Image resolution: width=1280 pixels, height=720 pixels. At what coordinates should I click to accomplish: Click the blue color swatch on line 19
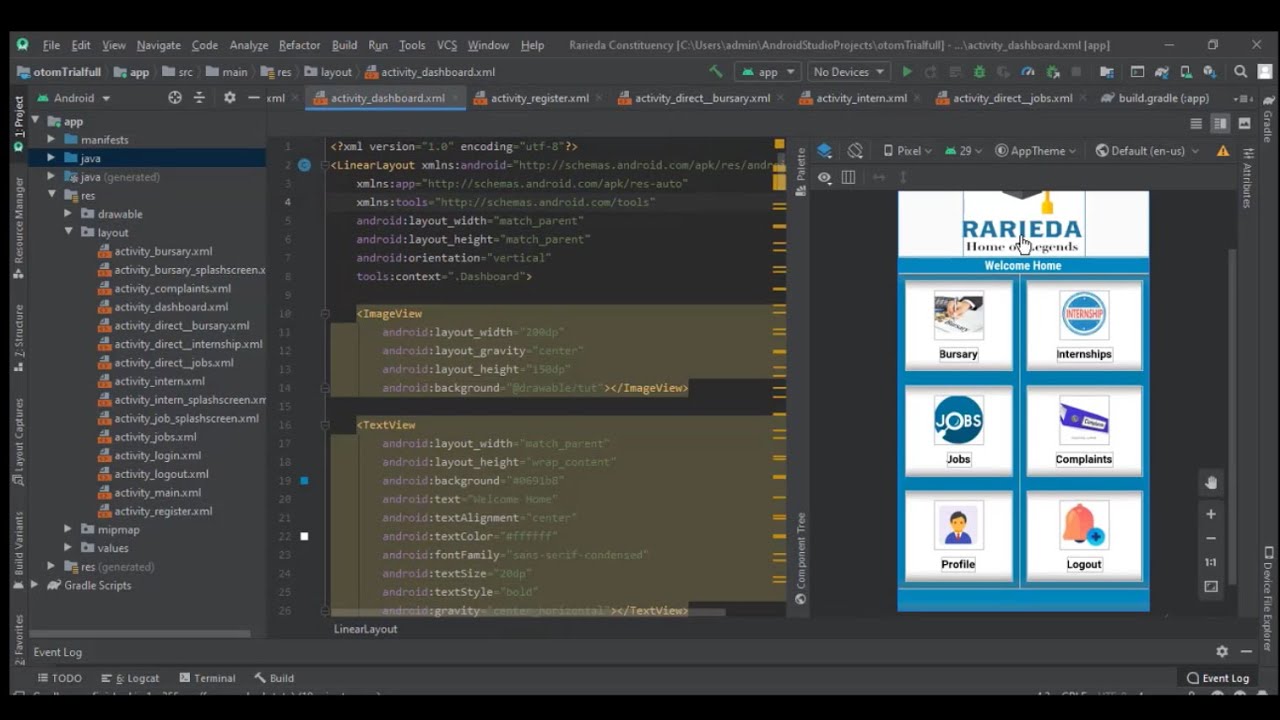(x=304, y=481)
